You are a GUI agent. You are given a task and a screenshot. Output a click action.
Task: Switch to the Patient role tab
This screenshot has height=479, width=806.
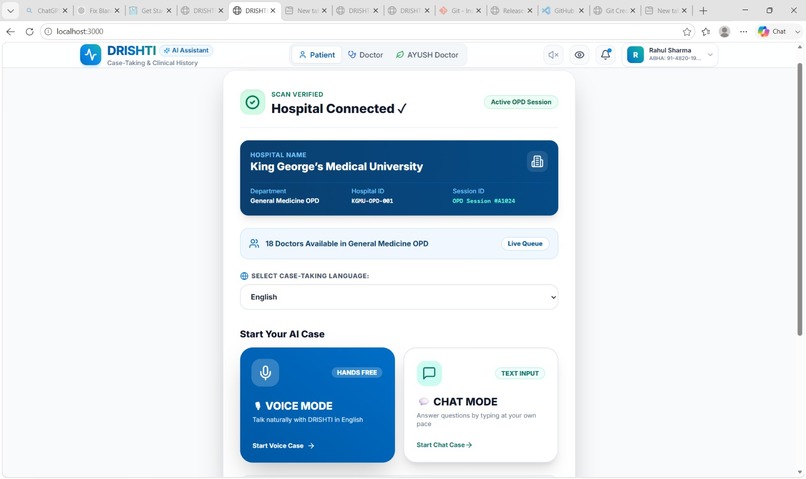[317, 54]
